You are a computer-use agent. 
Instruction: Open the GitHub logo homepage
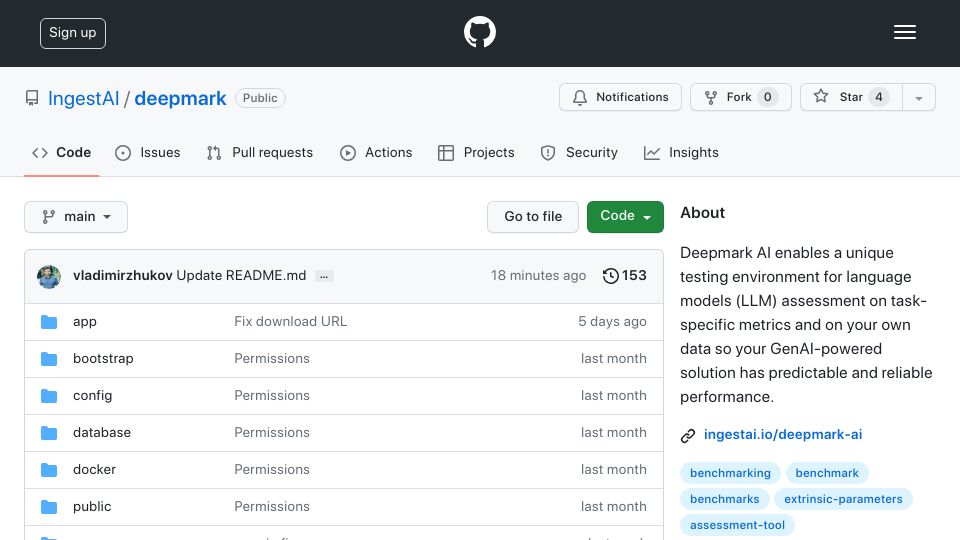coord(479,32)
